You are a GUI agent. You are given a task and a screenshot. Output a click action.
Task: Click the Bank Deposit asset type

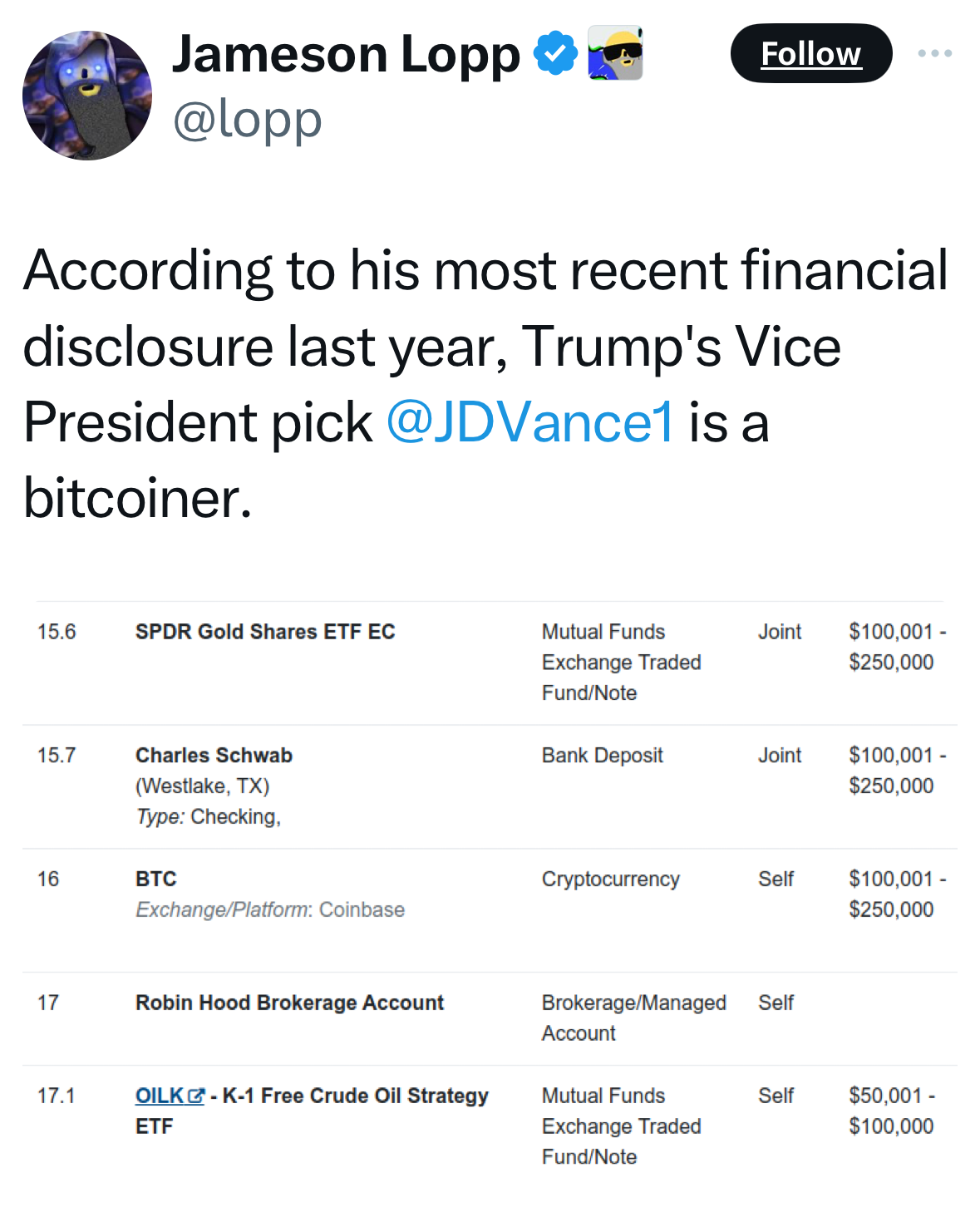(602, 756)
